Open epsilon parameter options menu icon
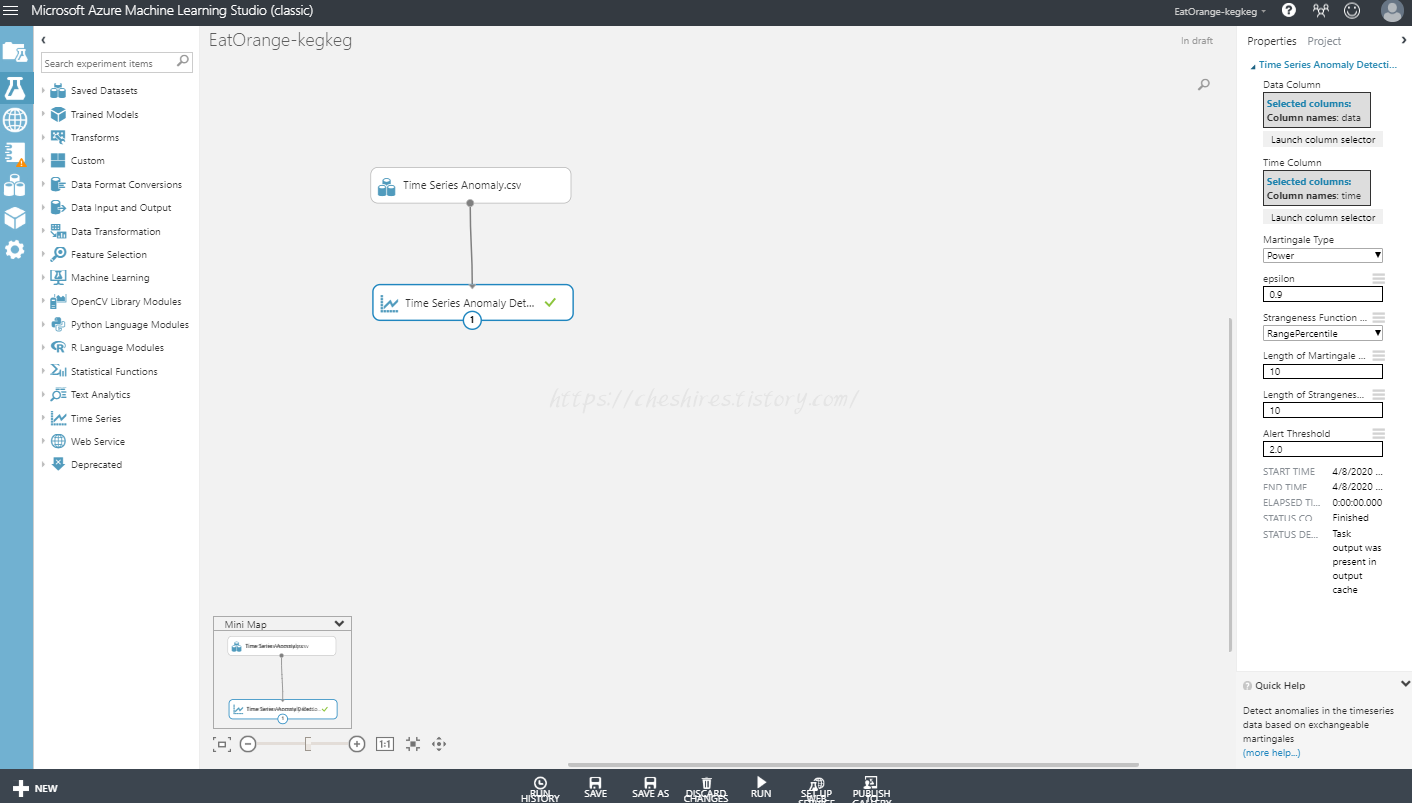This screenshot has height=803, width=1412. point(1378,278)
